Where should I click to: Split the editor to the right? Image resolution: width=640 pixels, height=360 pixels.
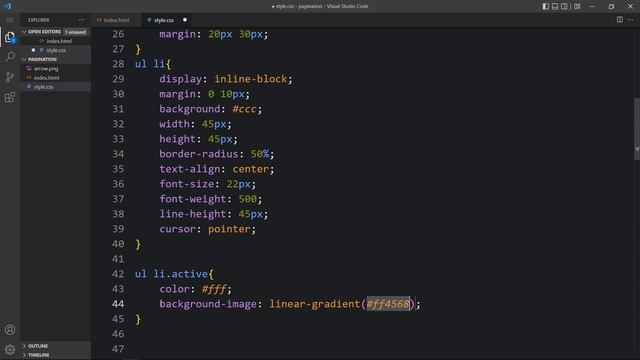coord(620,20)
